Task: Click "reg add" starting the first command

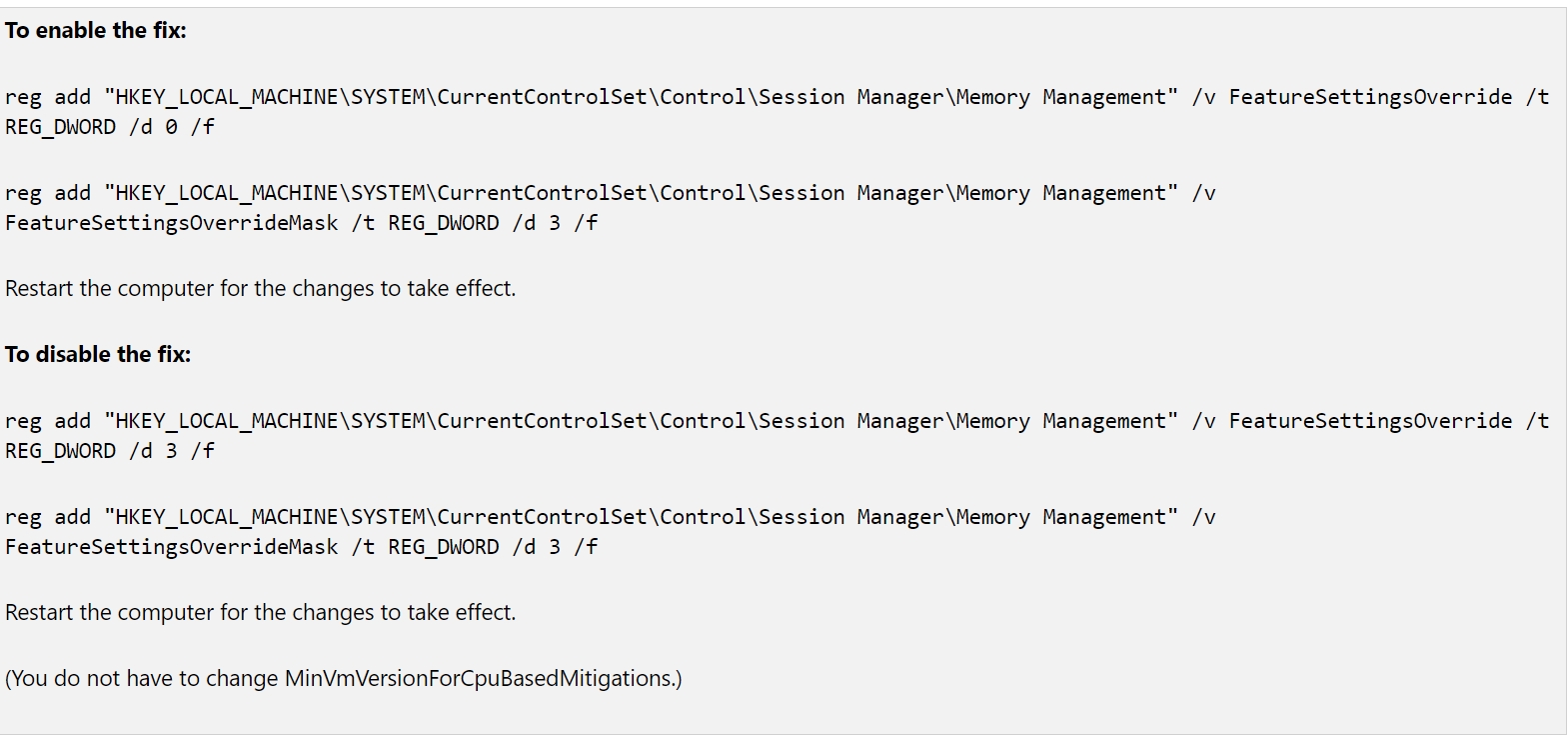Action: [x=48, y=97]
